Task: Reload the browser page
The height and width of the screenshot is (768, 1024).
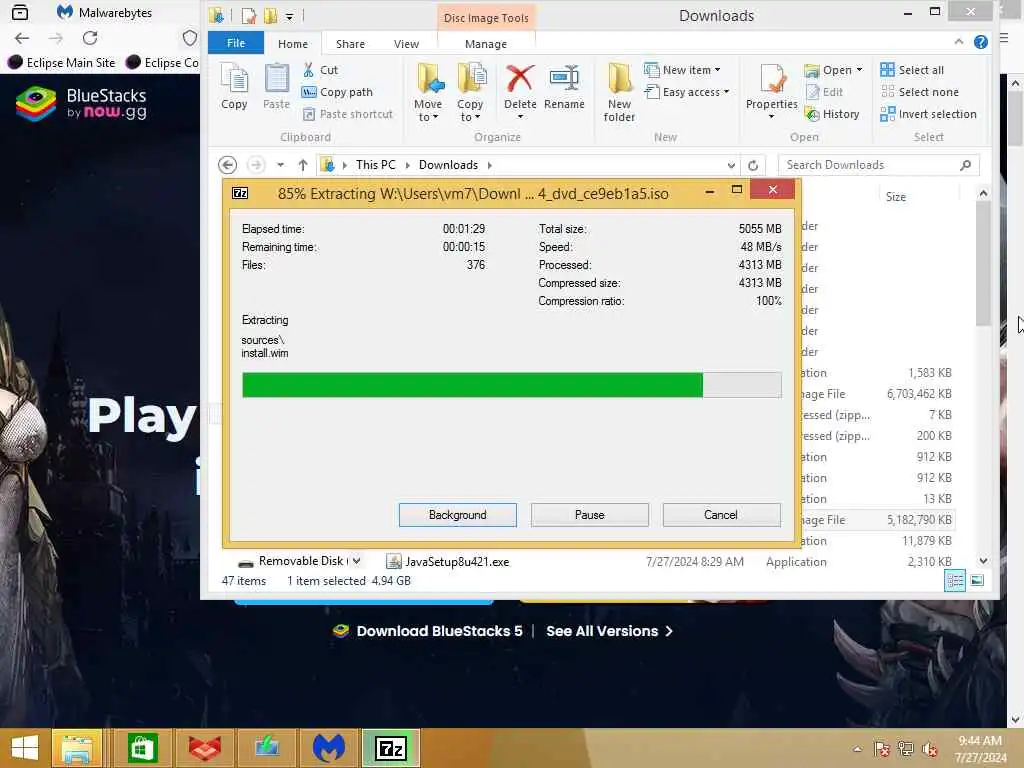Action: pyautogui.click(x=90, y=38)
